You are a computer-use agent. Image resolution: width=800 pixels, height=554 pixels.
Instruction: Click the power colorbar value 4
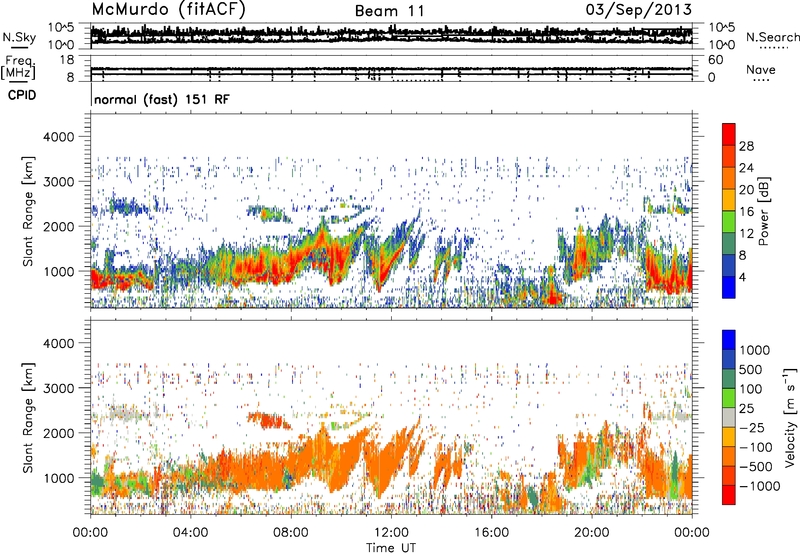click(742, 277)
